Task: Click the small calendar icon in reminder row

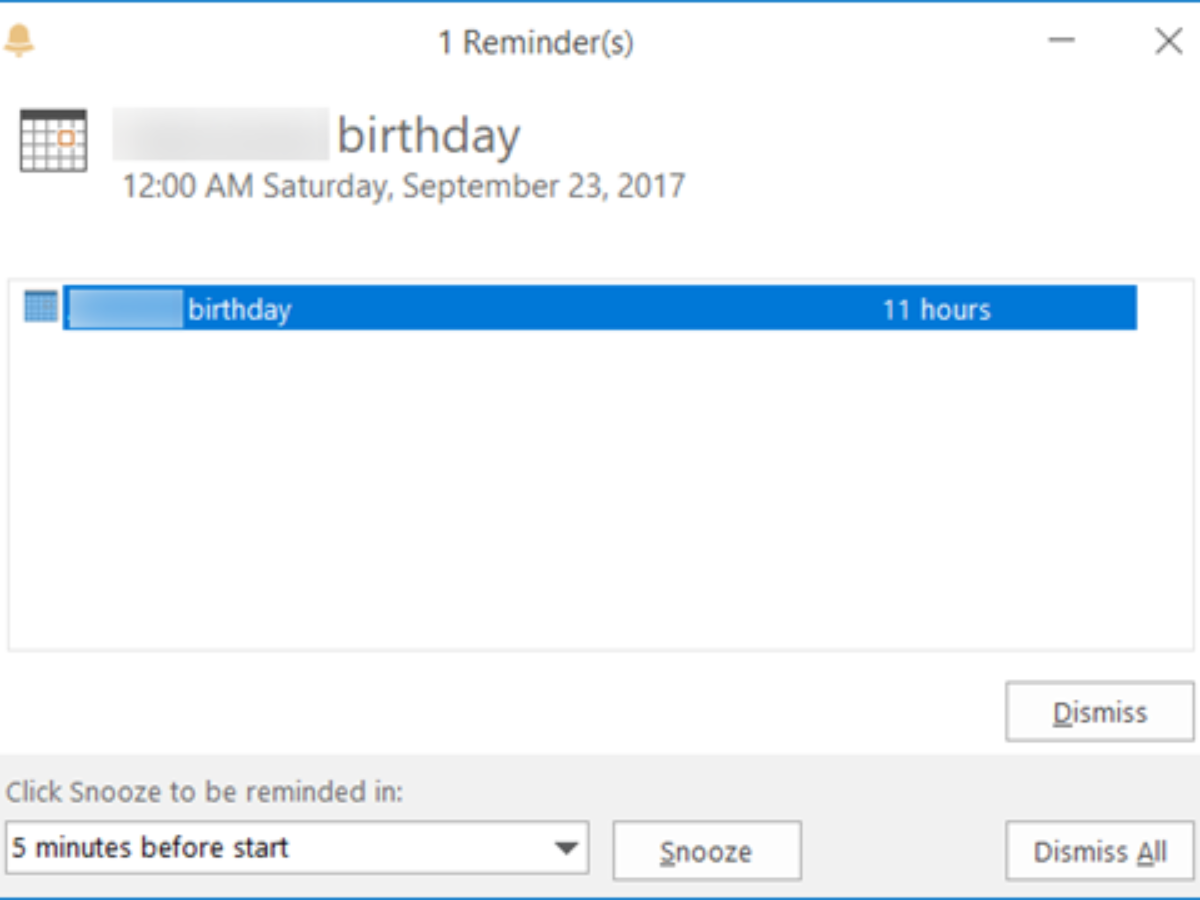Action: (x=41, y=306)
